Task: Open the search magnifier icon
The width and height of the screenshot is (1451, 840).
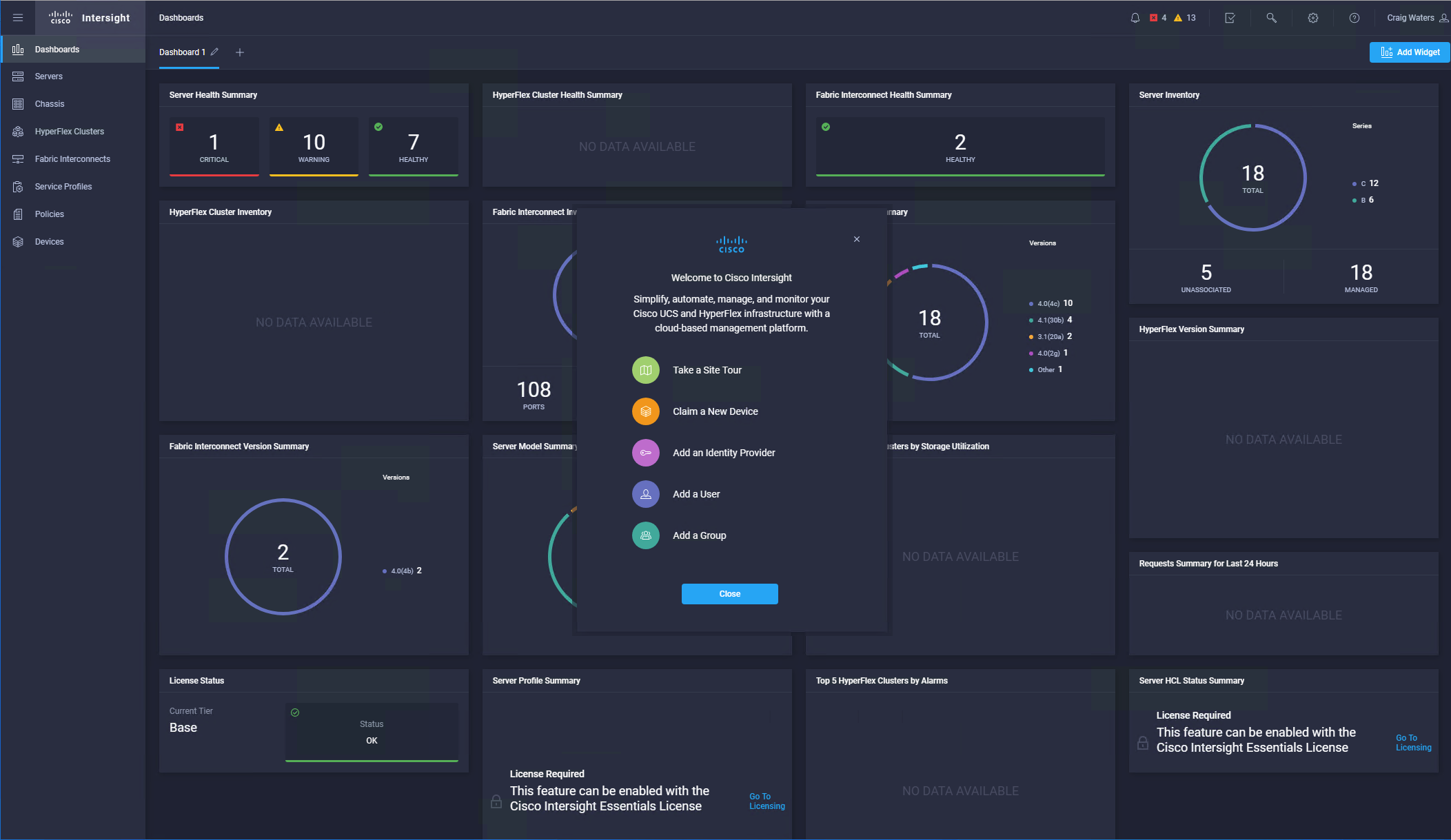Action: coord(1271,18)
